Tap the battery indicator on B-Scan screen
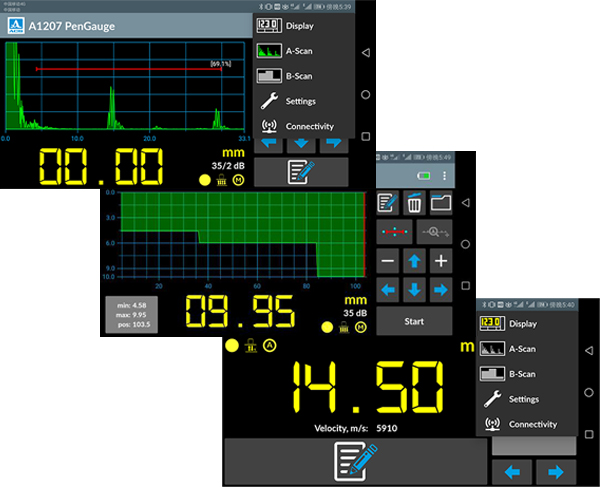Viewport: 600px width, 487px height. pos(424,176)
